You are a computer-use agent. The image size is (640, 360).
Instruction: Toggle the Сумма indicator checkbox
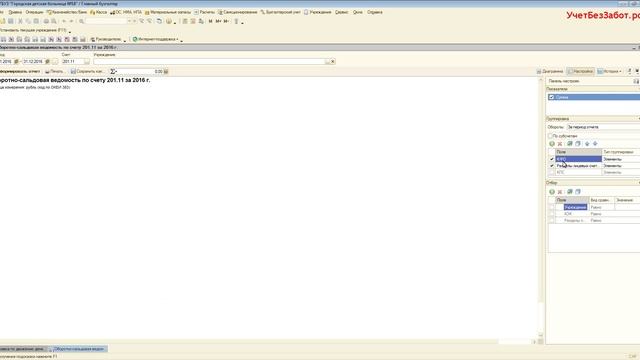coord(551,97)
